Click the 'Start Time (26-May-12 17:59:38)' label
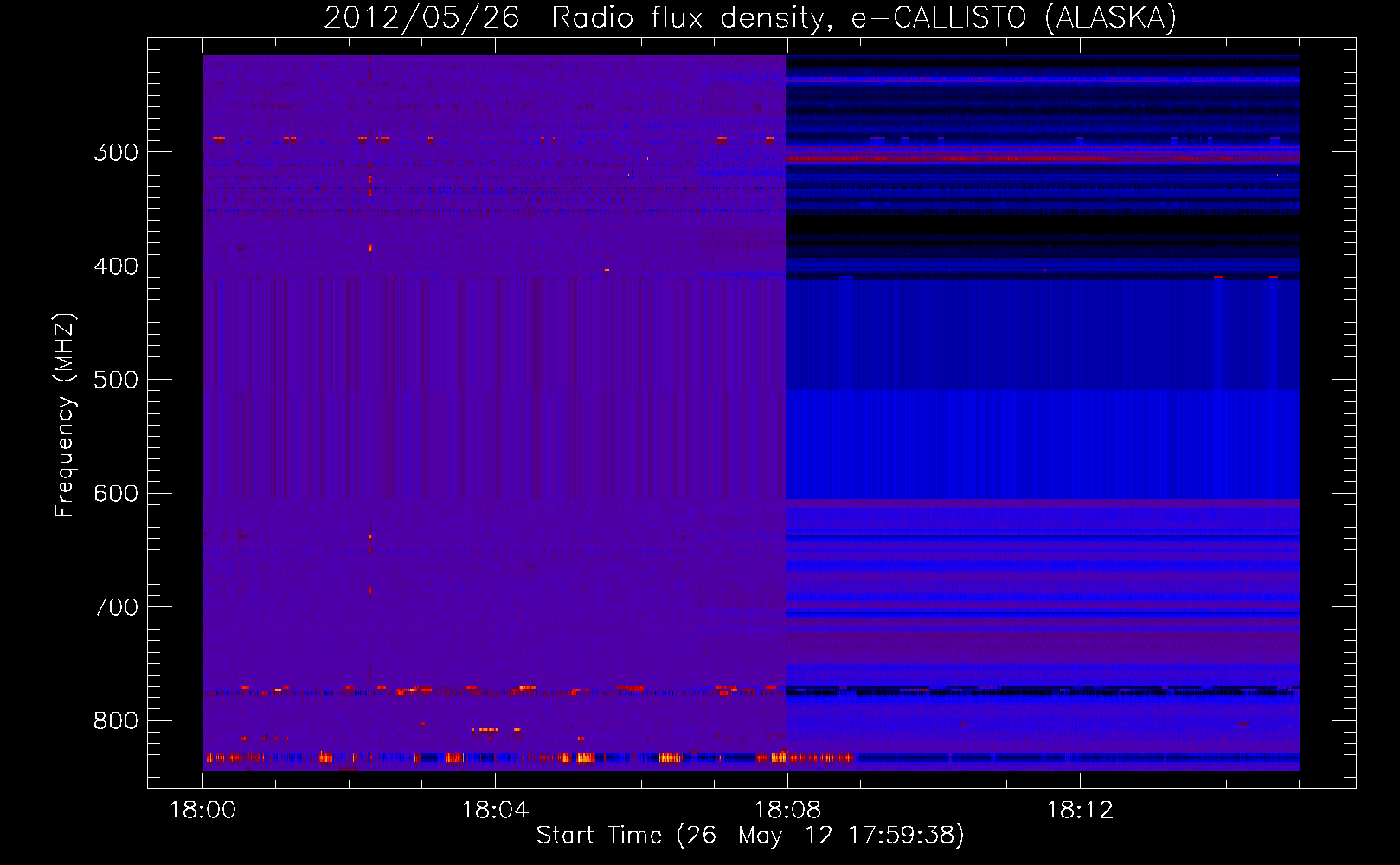 click(x=750, y=836)
